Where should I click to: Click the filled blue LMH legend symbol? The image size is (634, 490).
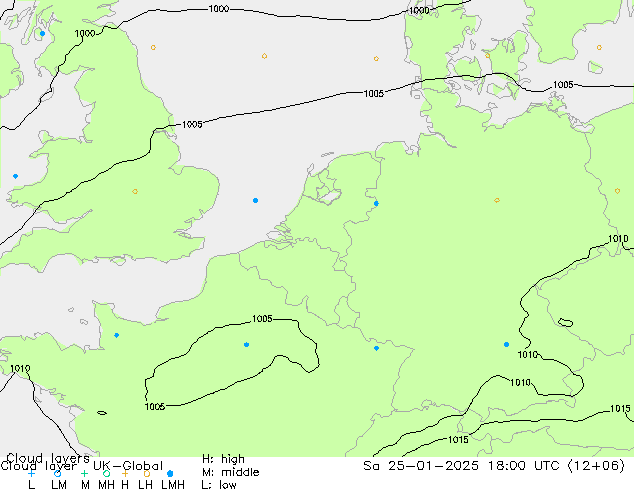click(x=170, y=473)
